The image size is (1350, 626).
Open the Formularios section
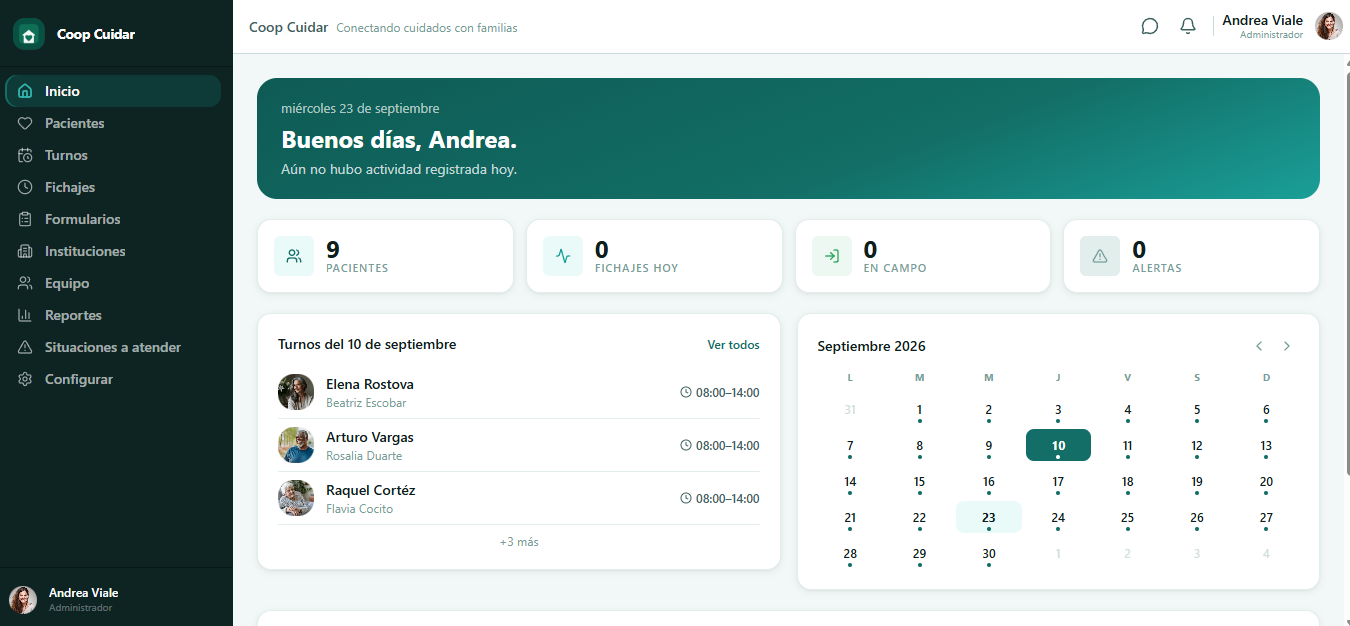click(x=113, y=219)
